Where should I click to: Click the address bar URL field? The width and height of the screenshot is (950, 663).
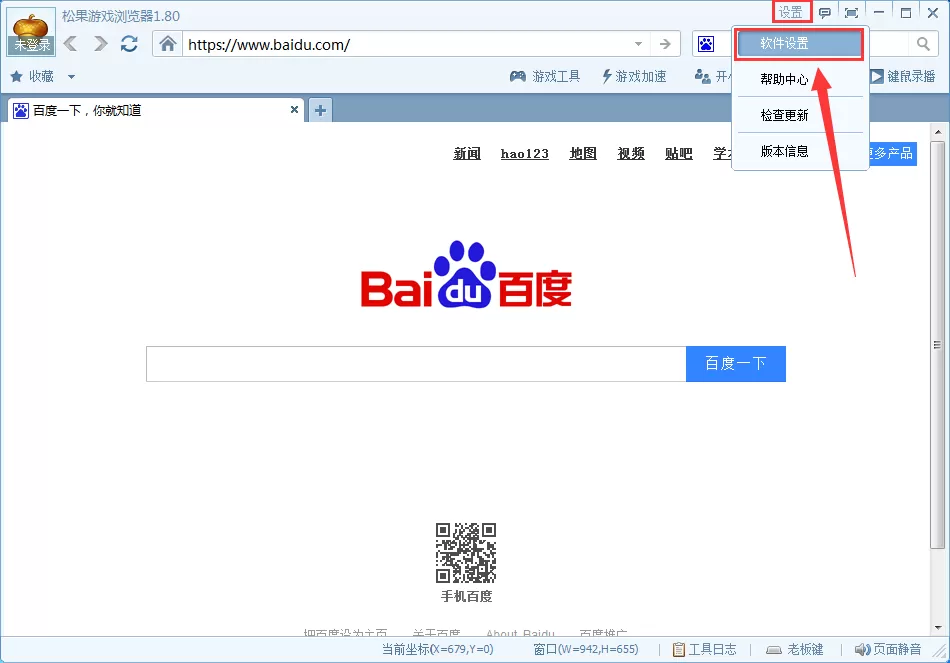click(x=406, y=44)
